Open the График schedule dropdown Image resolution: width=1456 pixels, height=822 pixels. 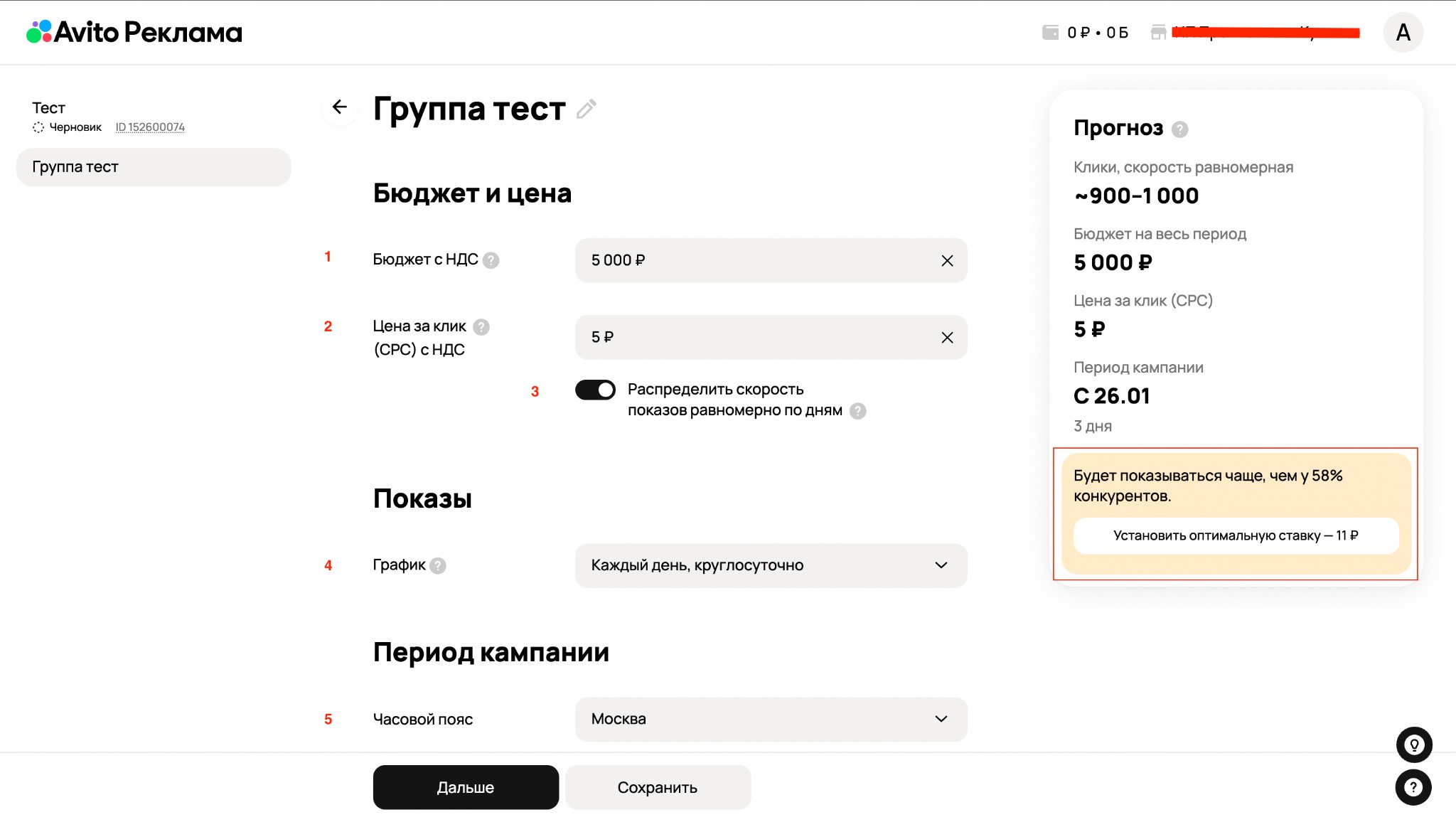[x=771, y=566]
